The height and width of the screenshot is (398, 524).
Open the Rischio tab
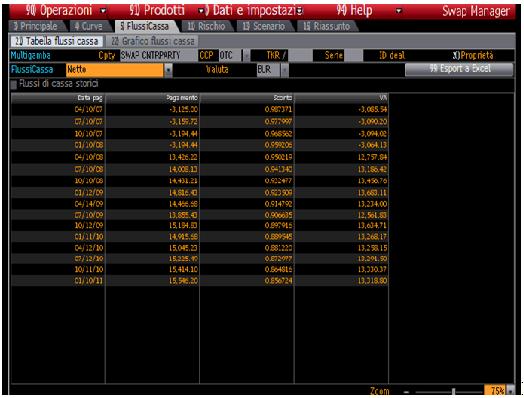click(x=206, y=26)
